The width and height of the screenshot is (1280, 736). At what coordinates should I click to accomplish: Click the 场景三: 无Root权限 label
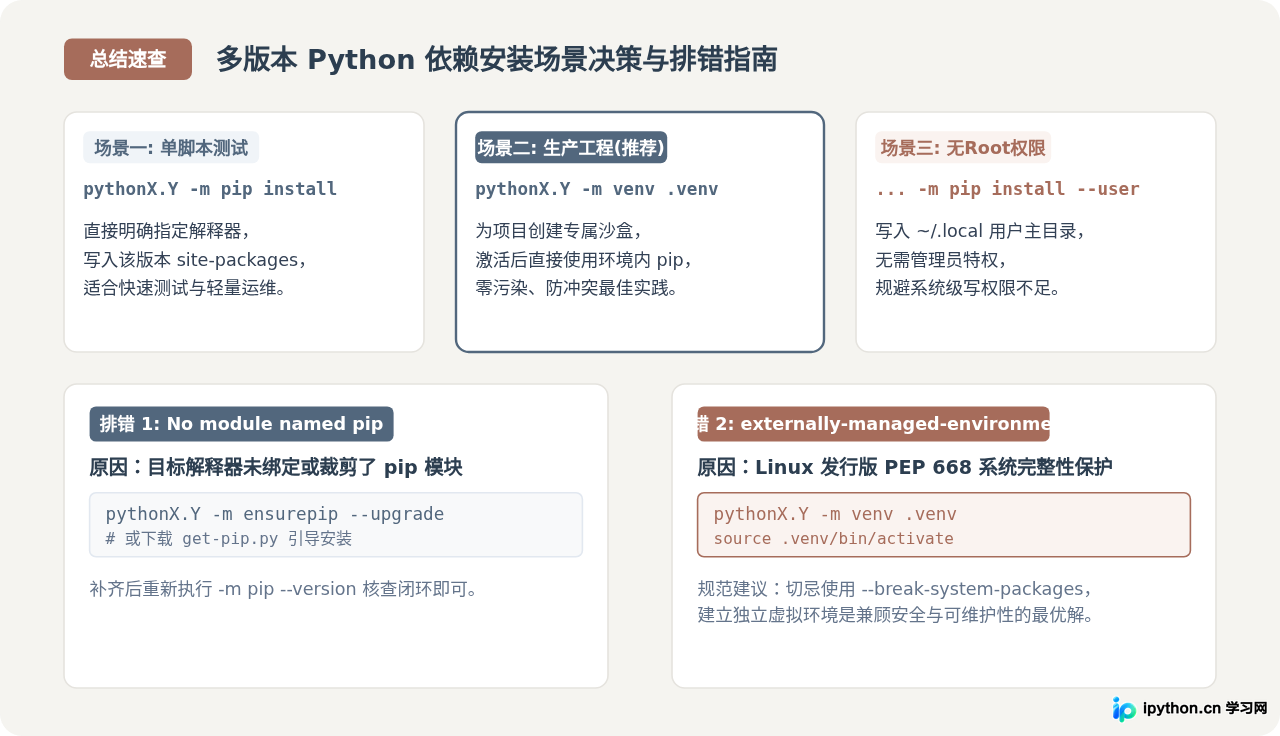(963, 148)
